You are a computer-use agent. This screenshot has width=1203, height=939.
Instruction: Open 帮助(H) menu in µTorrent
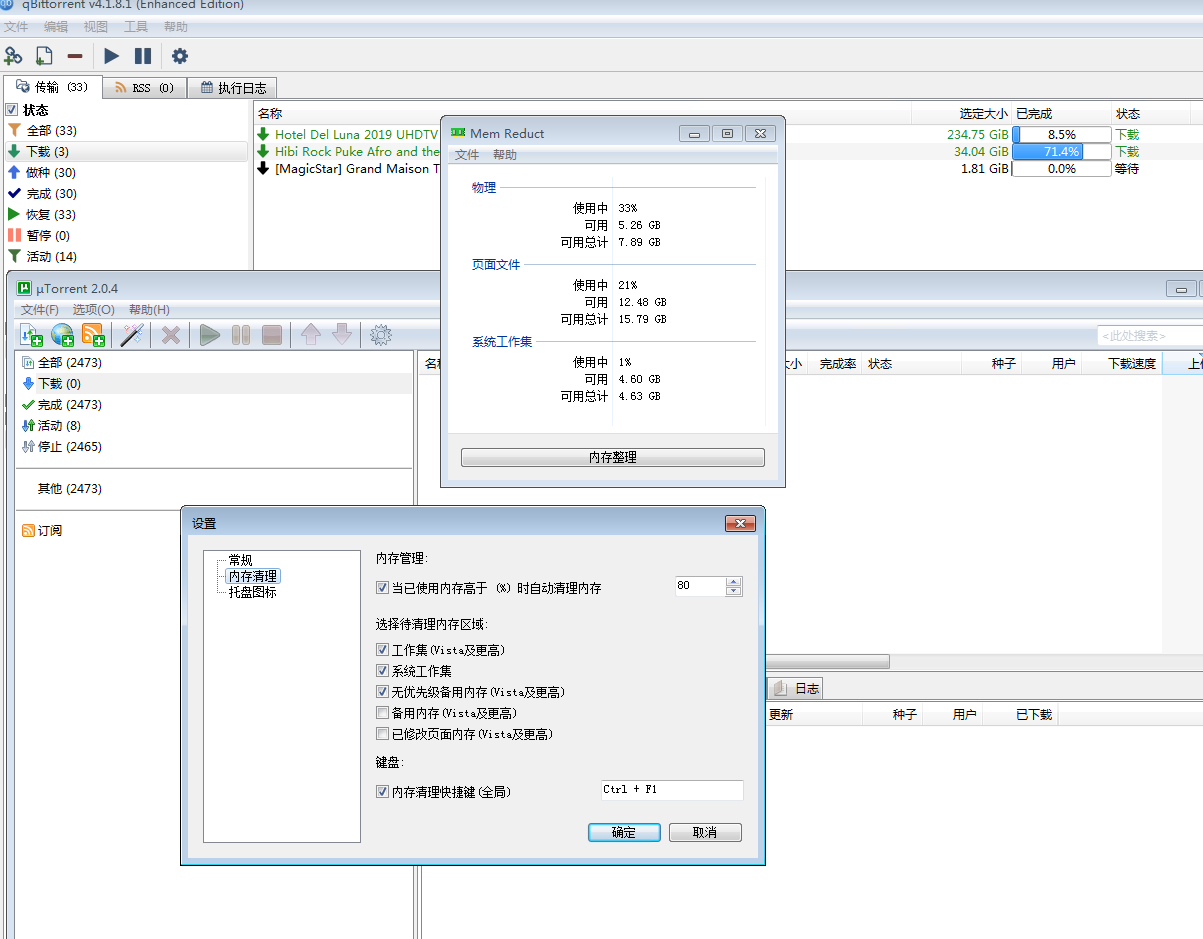pyautogui.click(x=149, y=310)
